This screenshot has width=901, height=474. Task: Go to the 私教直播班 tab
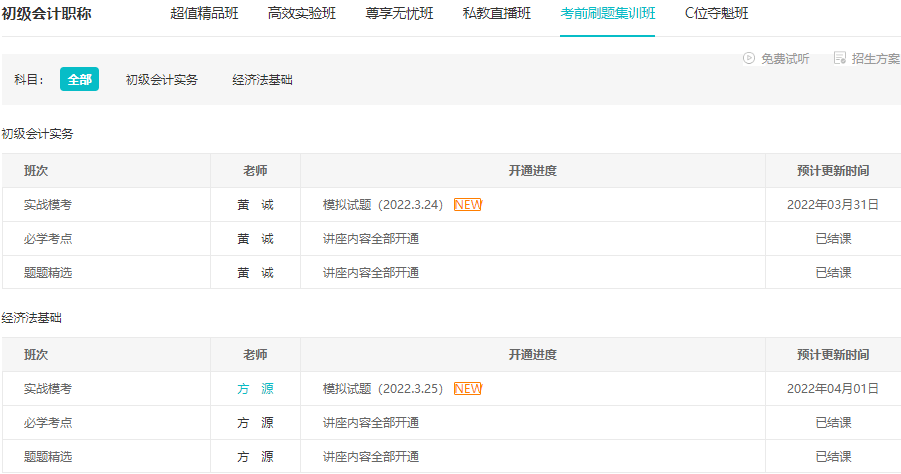point(497,14)
